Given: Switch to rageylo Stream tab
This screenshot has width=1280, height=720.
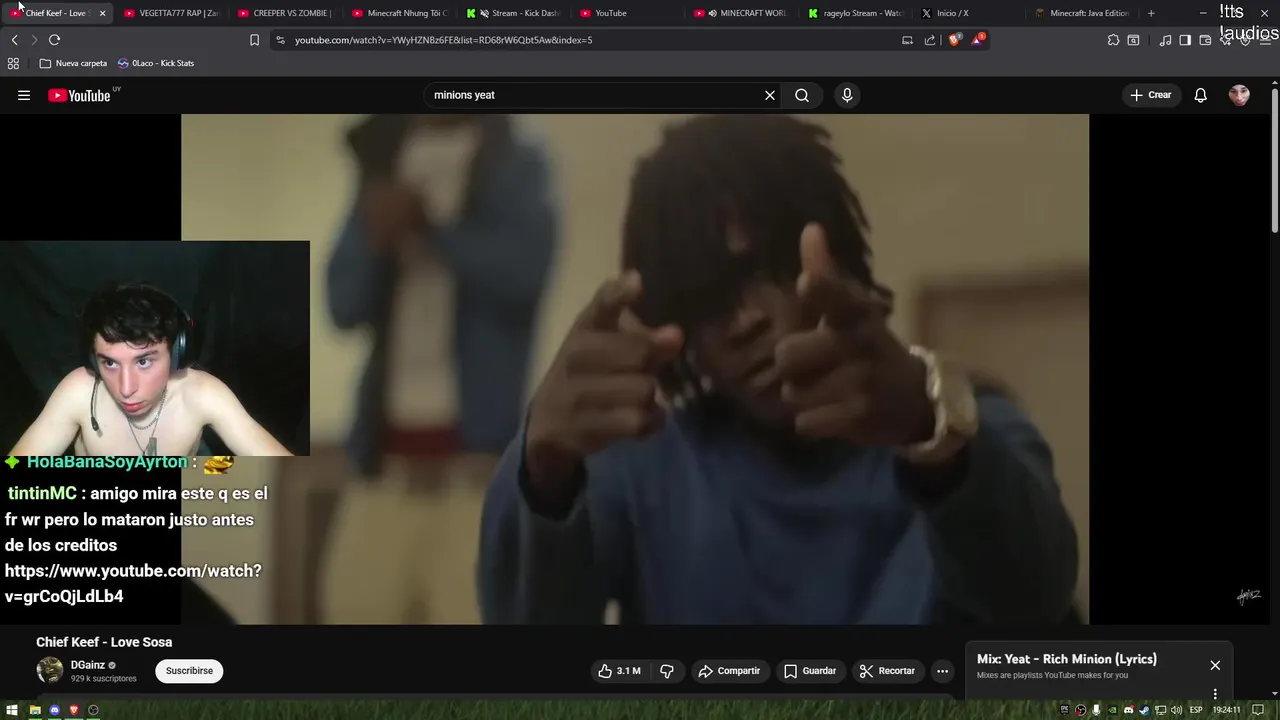Looking at the screenshot, I should coord(855,13).
